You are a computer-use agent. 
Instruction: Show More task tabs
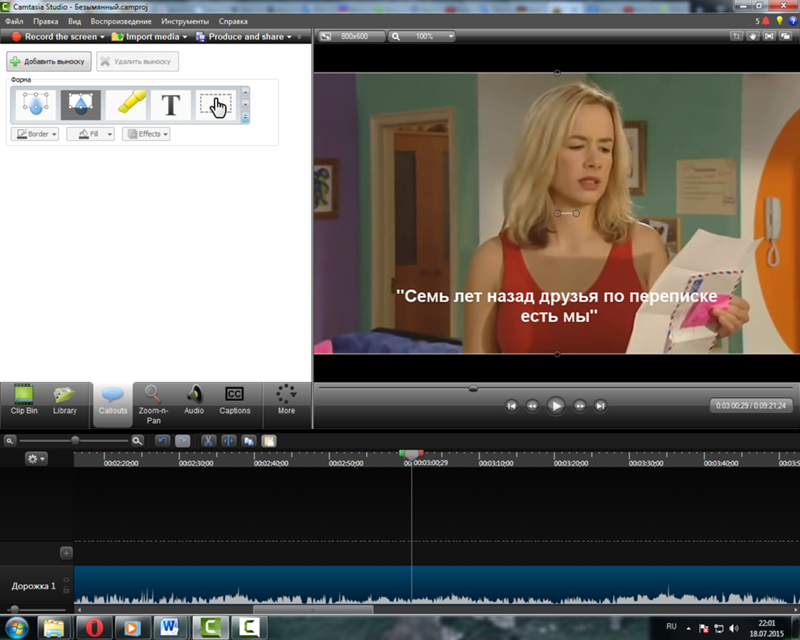(x=286, y=401)
